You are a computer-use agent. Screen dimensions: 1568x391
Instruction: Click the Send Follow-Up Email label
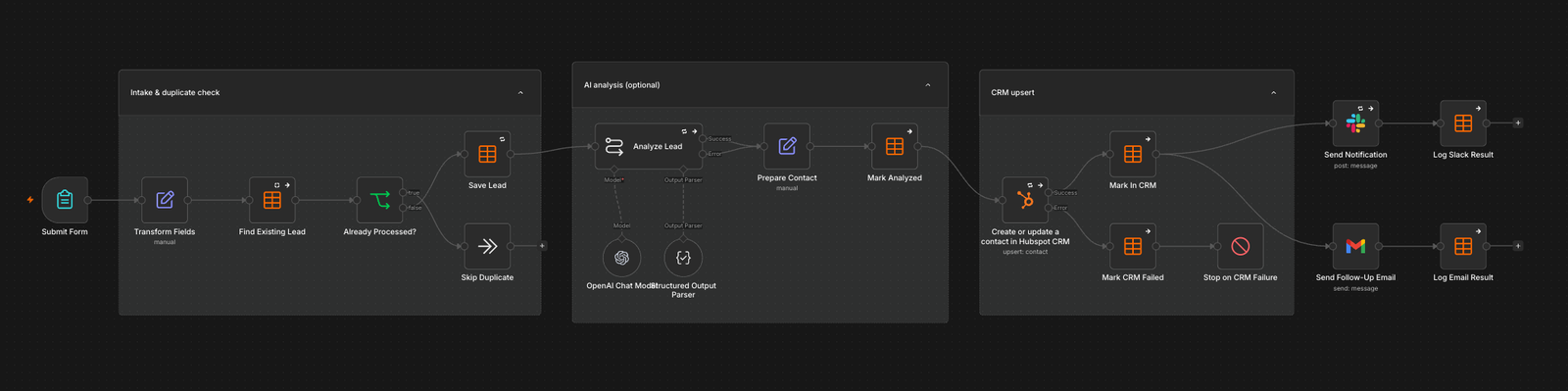(1355, 277)
